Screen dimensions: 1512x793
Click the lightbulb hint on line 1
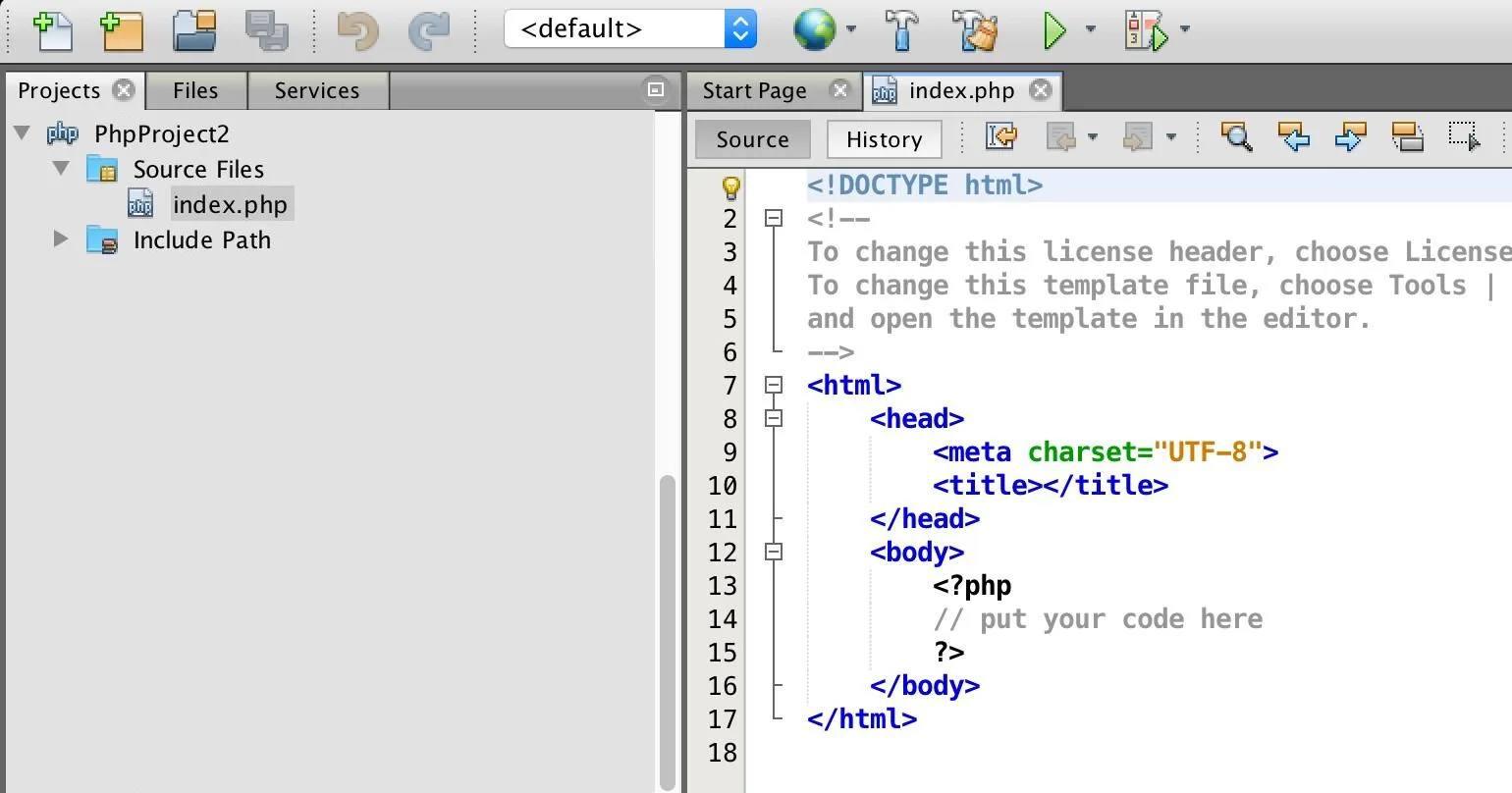click(x=730, y=186)
